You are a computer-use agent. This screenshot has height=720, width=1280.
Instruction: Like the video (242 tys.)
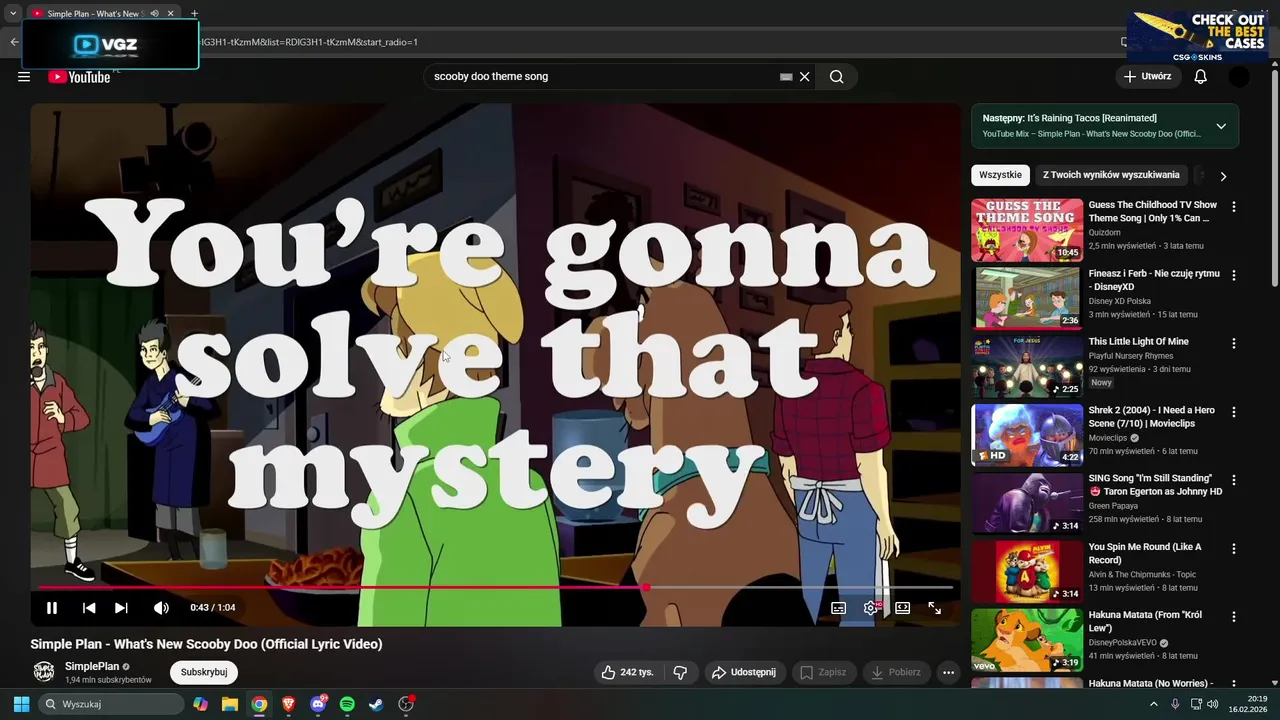pyautogui.click(x=627, y=672)
